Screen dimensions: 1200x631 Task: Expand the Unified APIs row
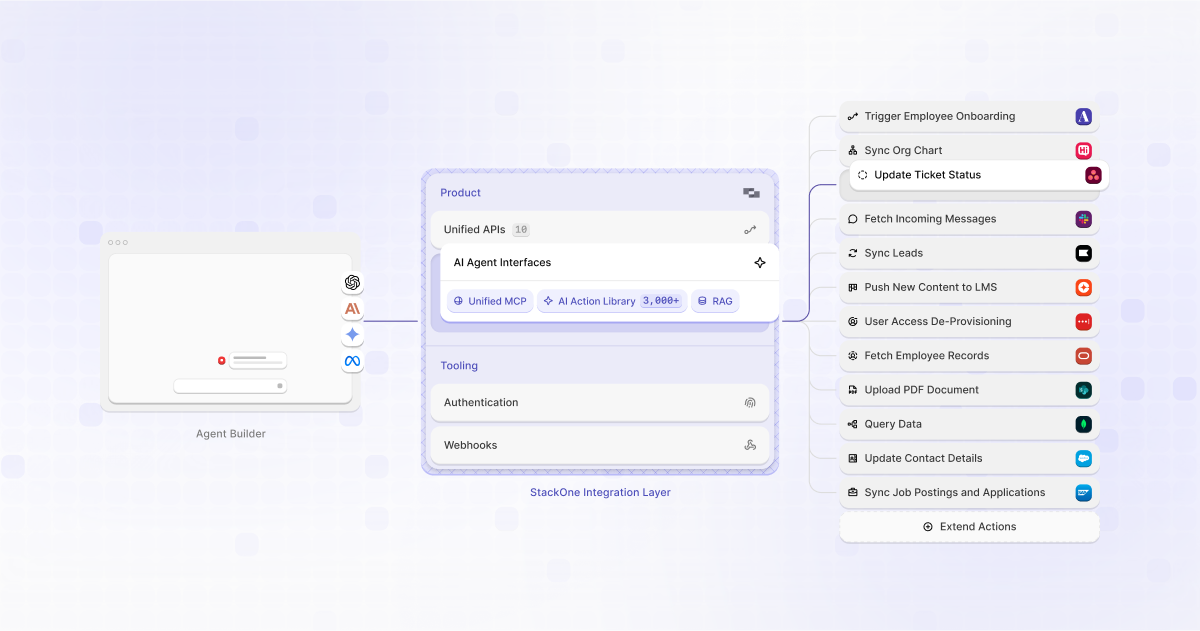[x=600, y=229]
